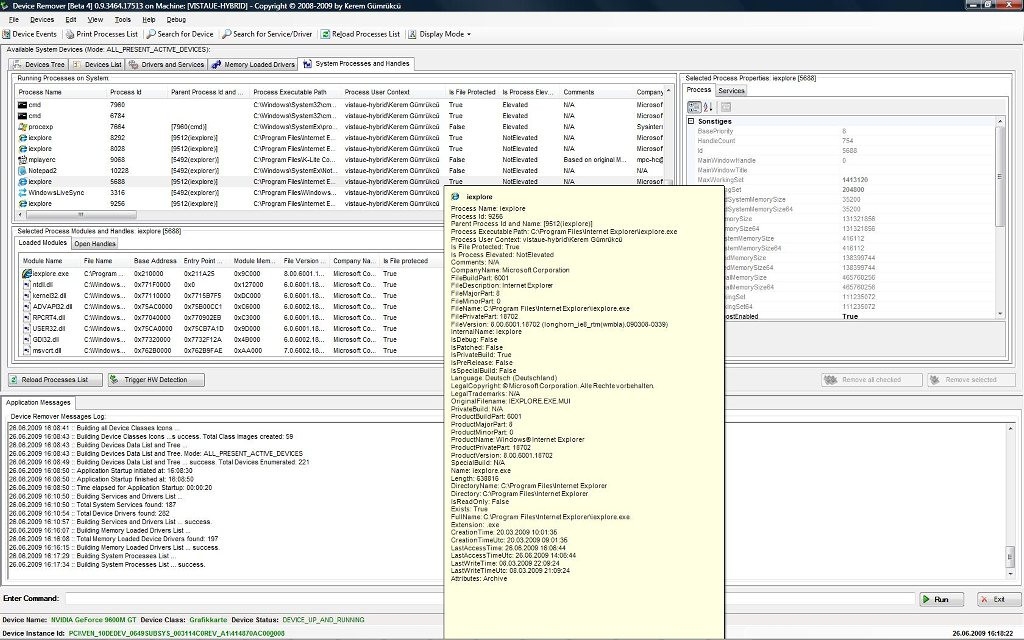Switch to the Drivers and Services tab
1024x640 pixels.
click(167, 64)
